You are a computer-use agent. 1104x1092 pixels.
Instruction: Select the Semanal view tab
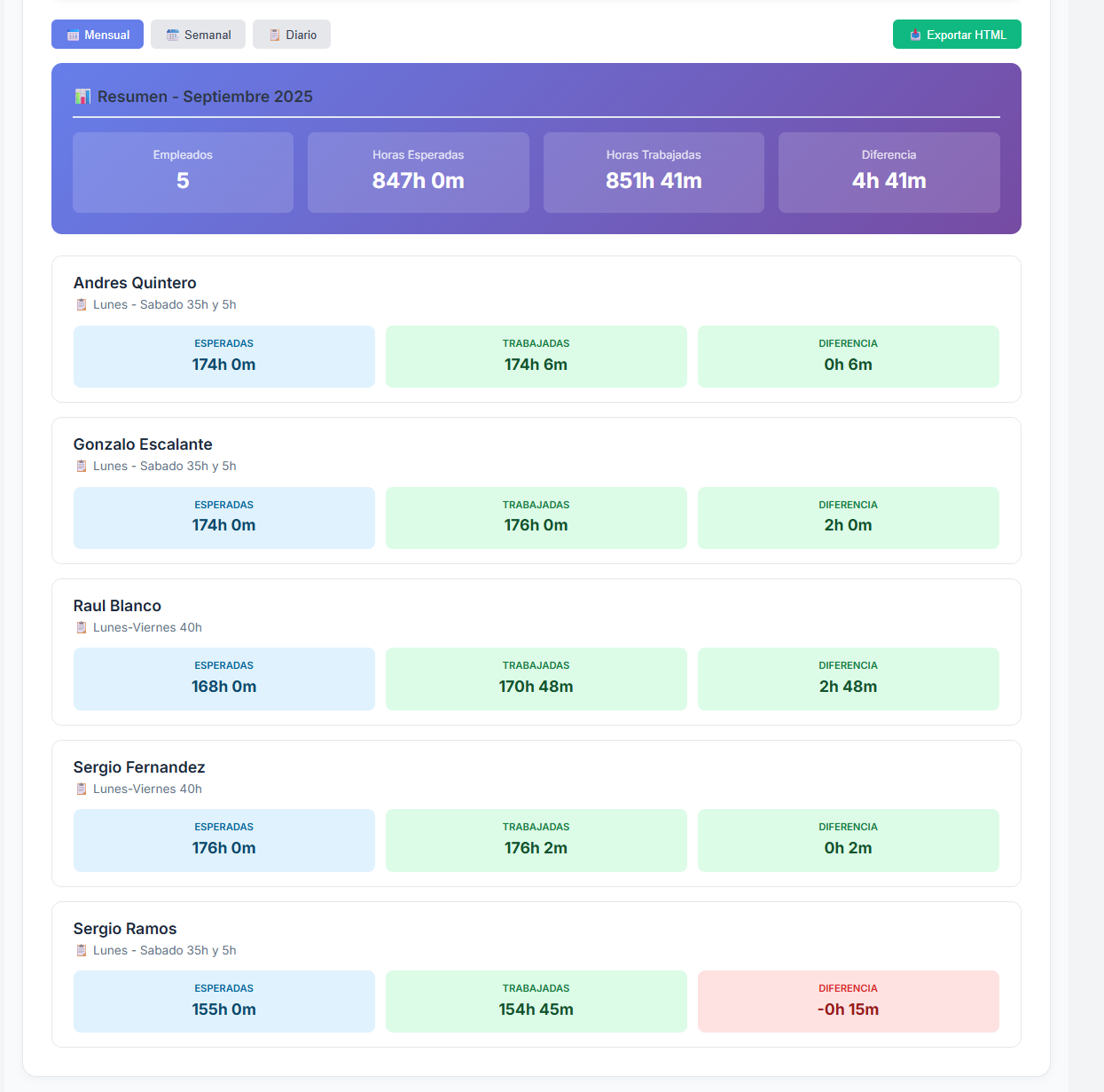198,35
